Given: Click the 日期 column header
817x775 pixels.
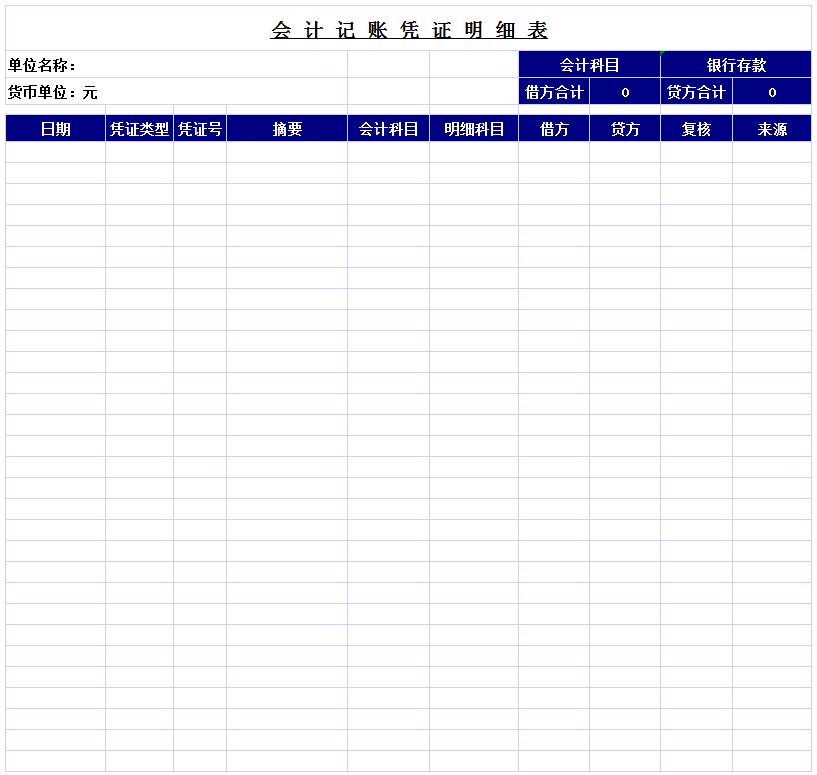Looking at the screenshot, I should [x=55, y=129].
